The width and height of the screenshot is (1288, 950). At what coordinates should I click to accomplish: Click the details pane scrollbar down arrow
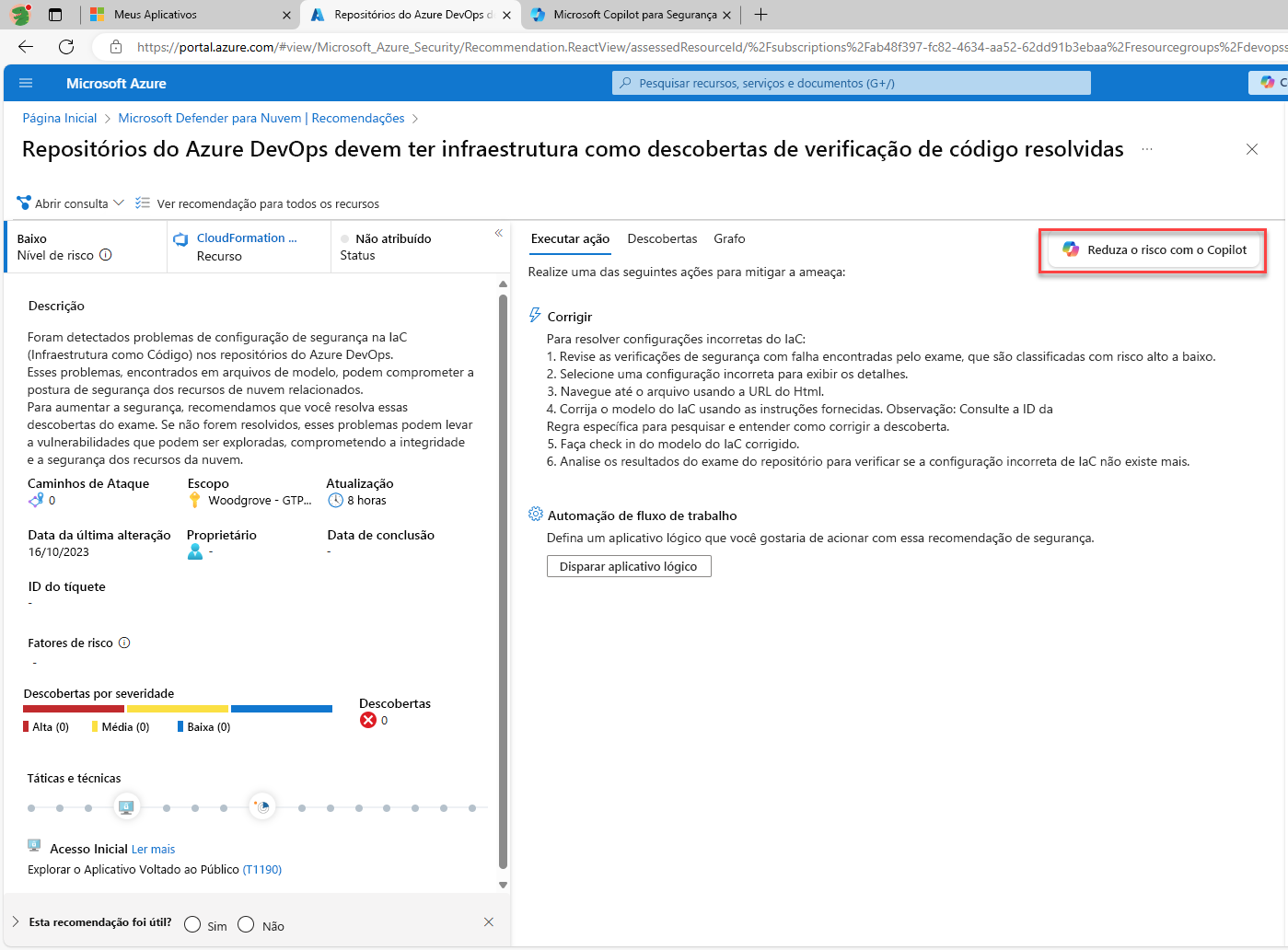point(503,885)
